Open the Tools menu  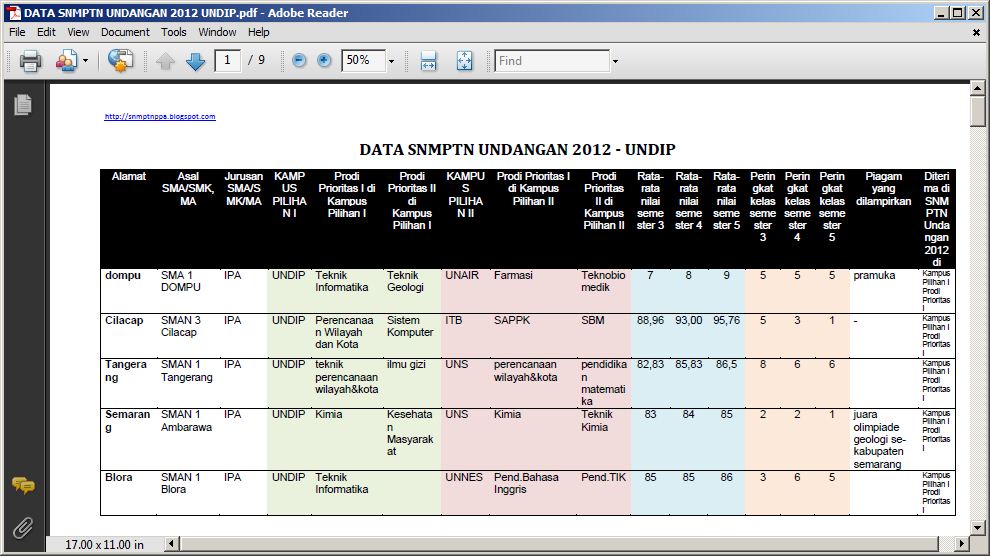coord(174,32)
